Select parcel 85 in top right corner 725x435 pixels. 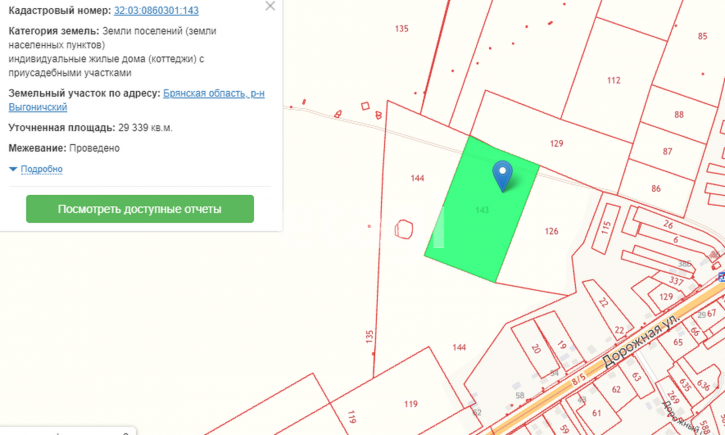point(702,36)
